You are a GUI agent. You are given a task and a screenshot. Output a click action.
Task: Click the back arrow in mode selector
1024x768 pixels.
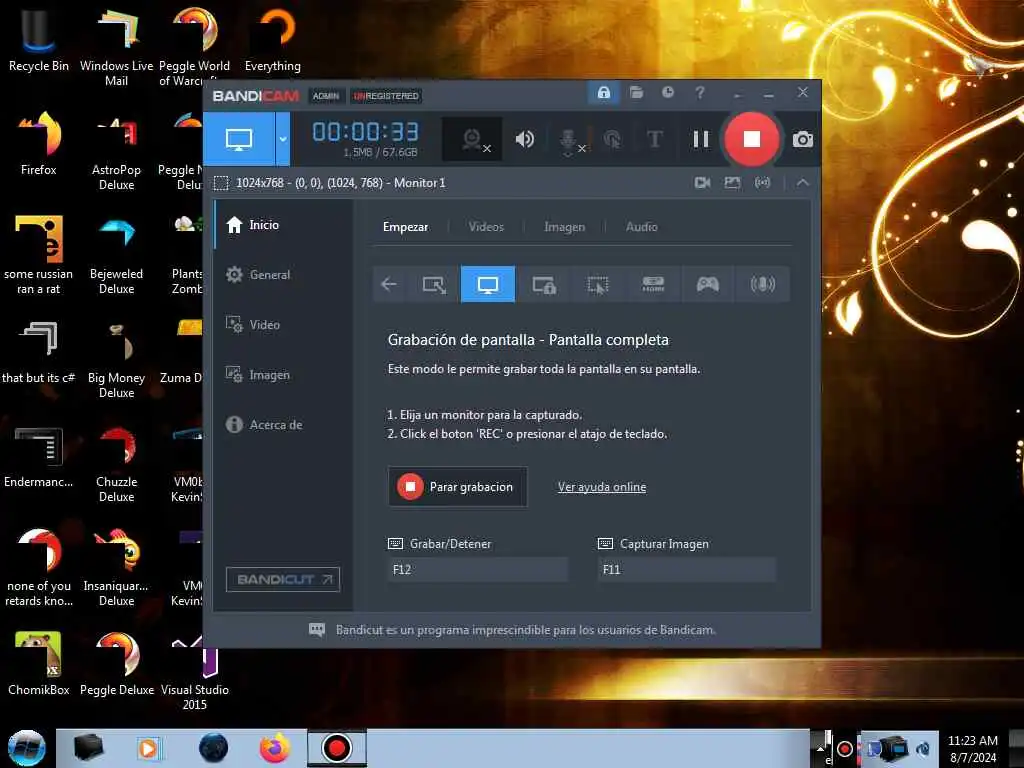click(389, 284)
